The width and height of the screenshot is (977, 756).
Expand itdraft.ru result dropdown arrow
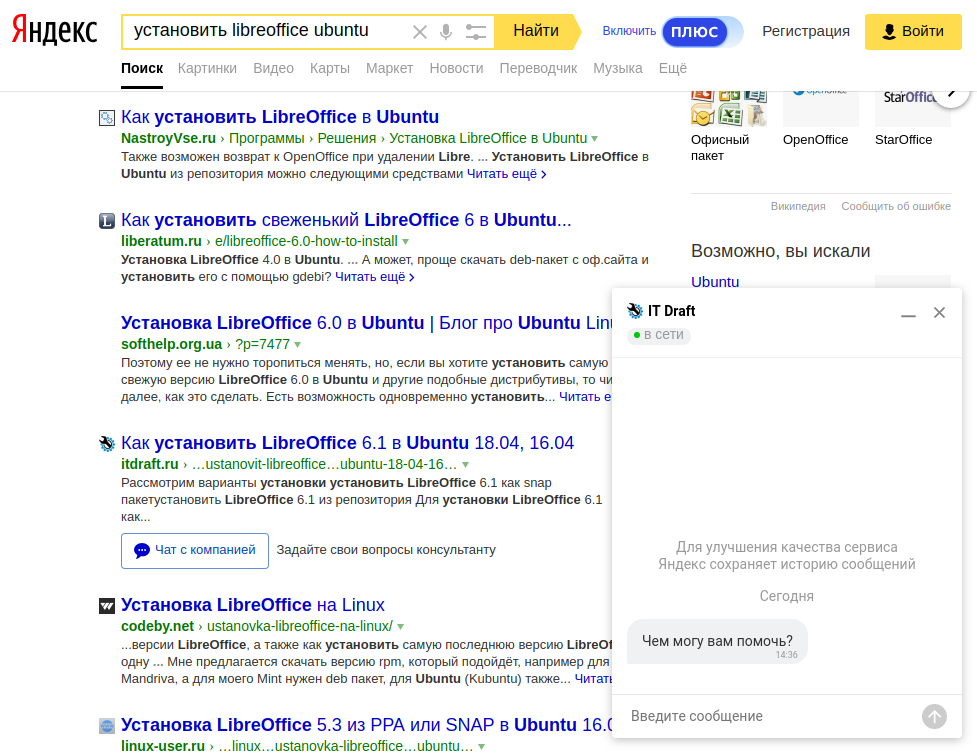[465, 465]
